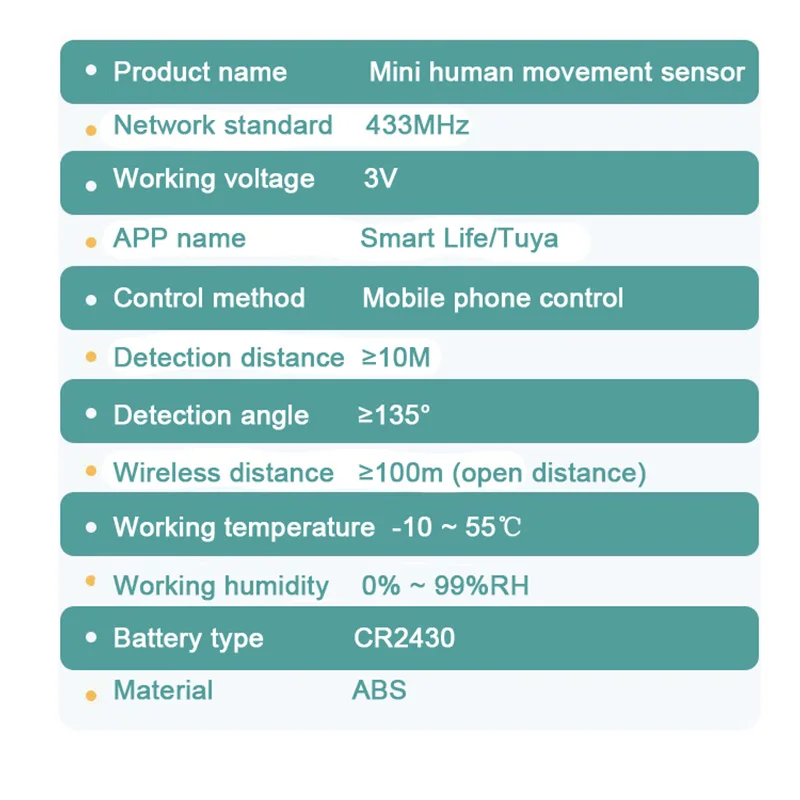Image resolution: width=800 pixels, height=800 pixels.
Task: Click the orange bullet beside Detection distance
Action: pos(92,356)
